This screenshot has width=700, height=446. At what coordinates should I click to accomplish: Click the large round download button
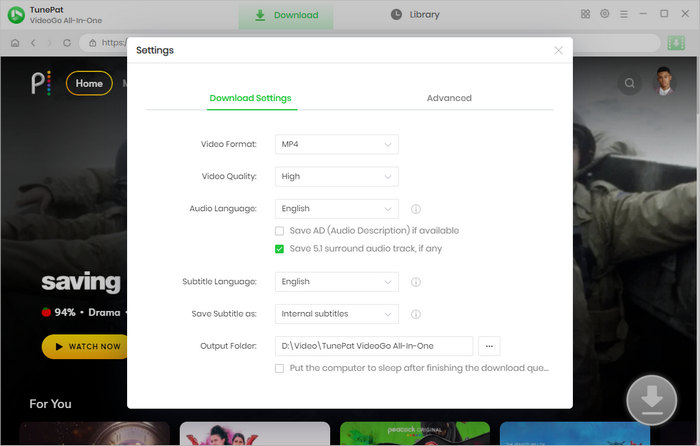coord(652,400)
